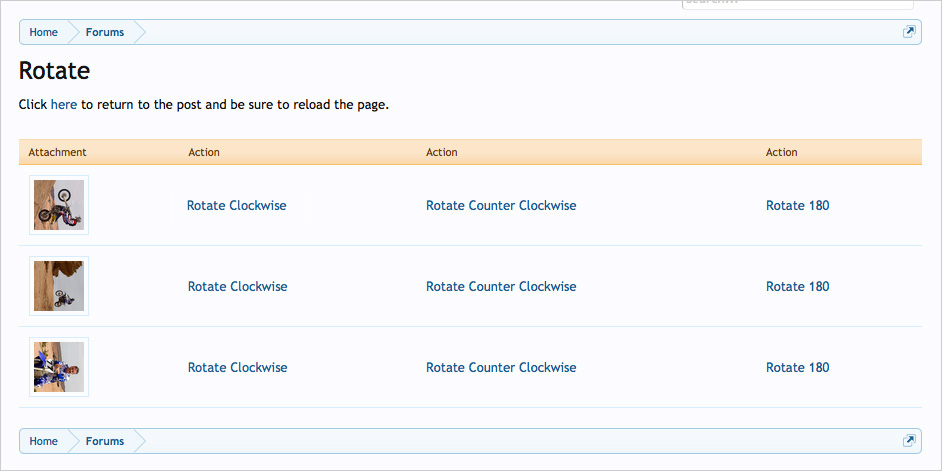Open the second attachment thumbnail

59,286
